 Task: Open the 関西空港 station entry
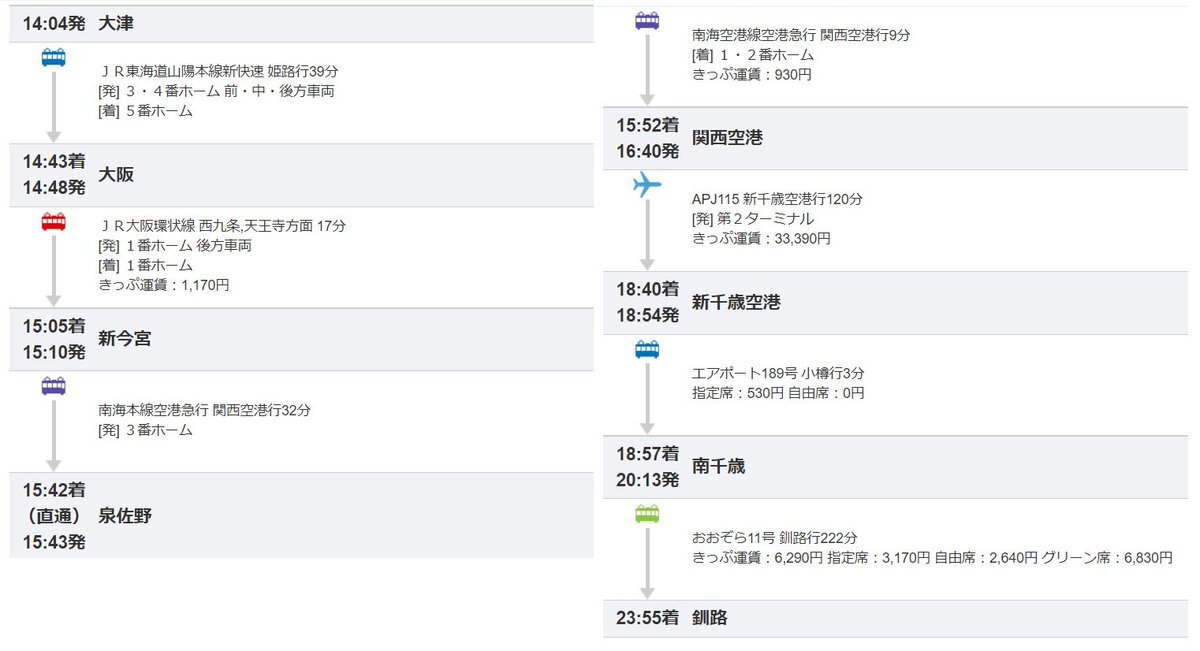(x=727, y=138)
